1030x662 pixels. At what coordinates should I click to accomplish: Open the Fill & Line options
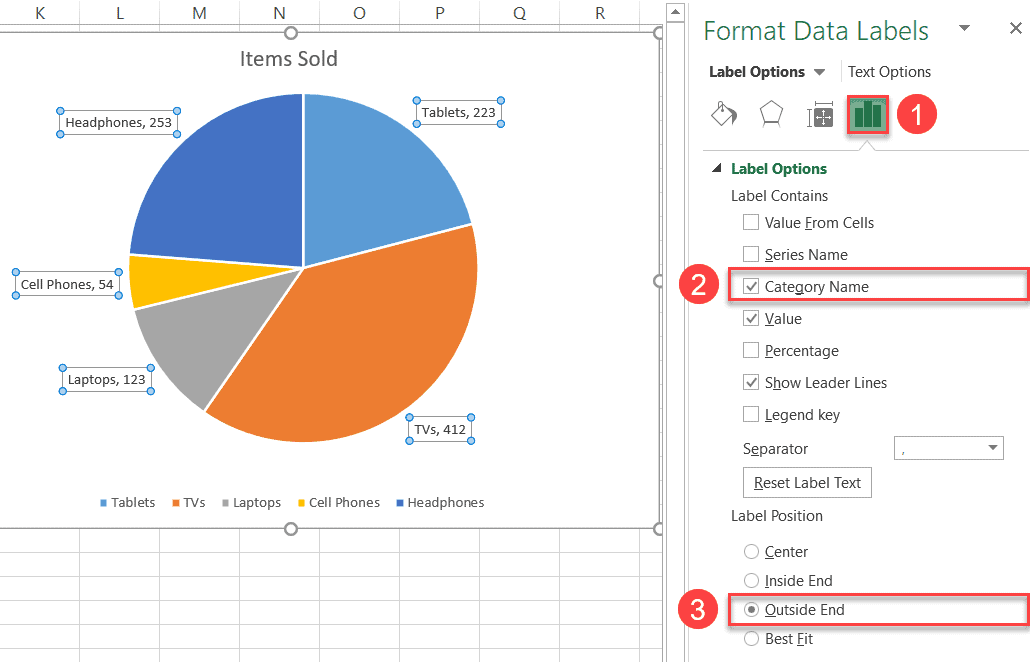tap(723, 114)
